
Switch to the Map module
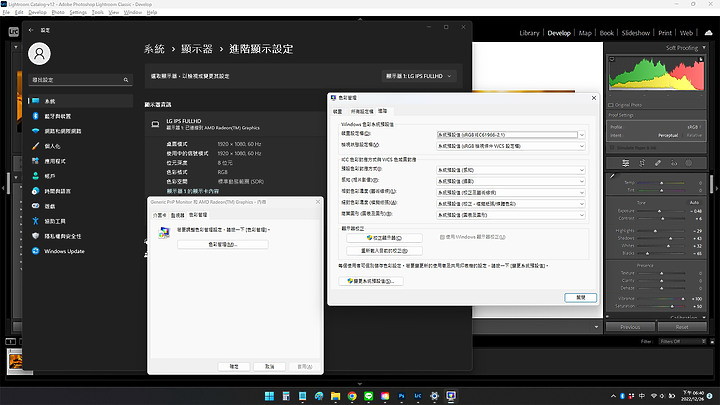tap(585, 33)
